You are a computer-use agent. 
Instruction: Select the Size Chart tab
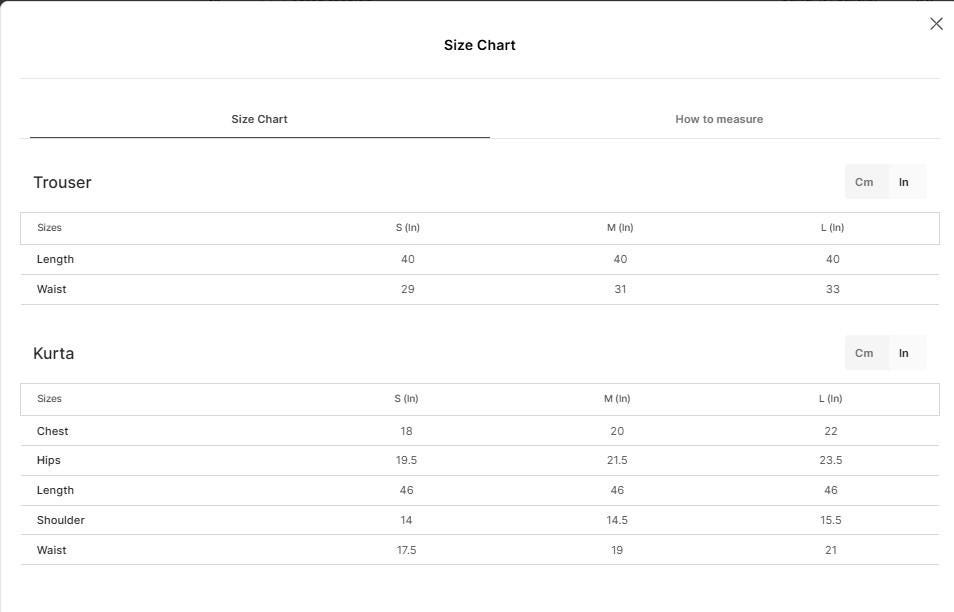(x=259, y=119)
